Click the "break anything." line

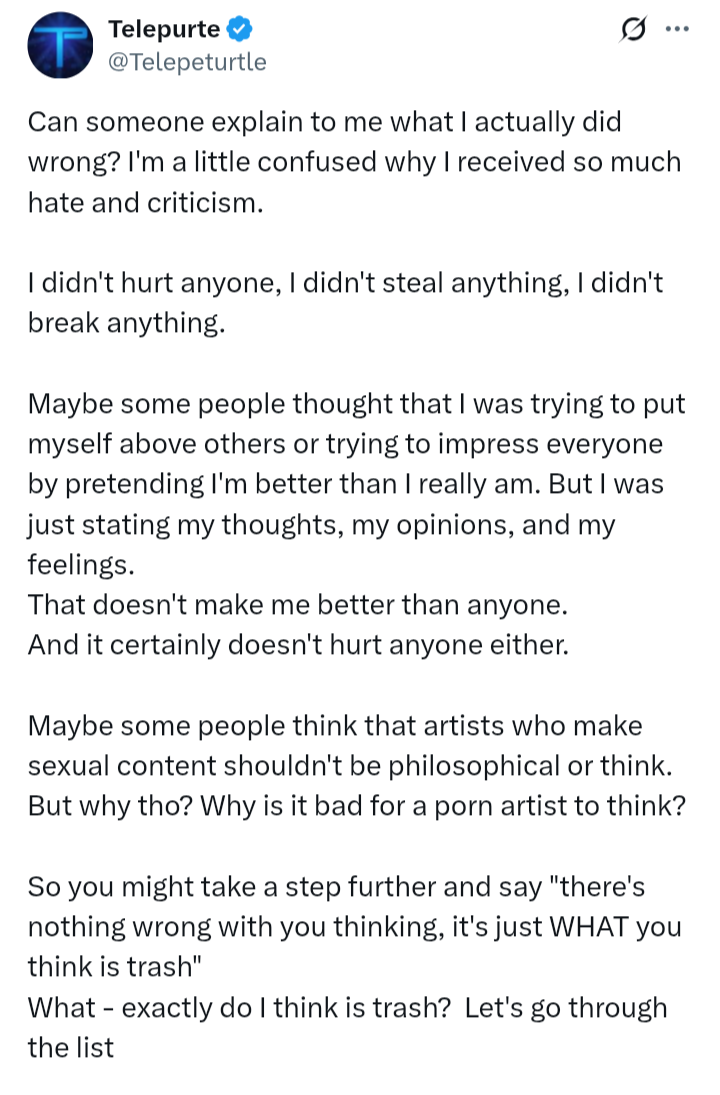click(126, 323)
